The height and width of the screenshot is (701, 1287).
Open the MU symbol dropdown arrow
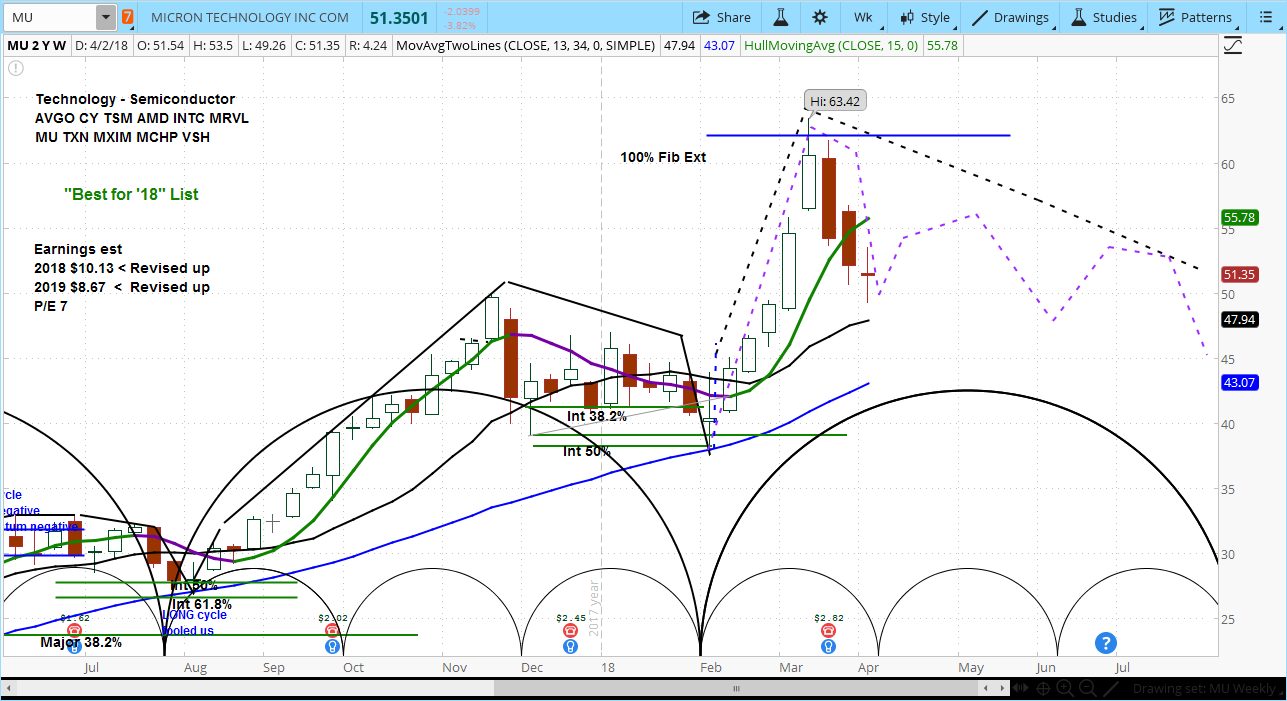click(105, 17)
